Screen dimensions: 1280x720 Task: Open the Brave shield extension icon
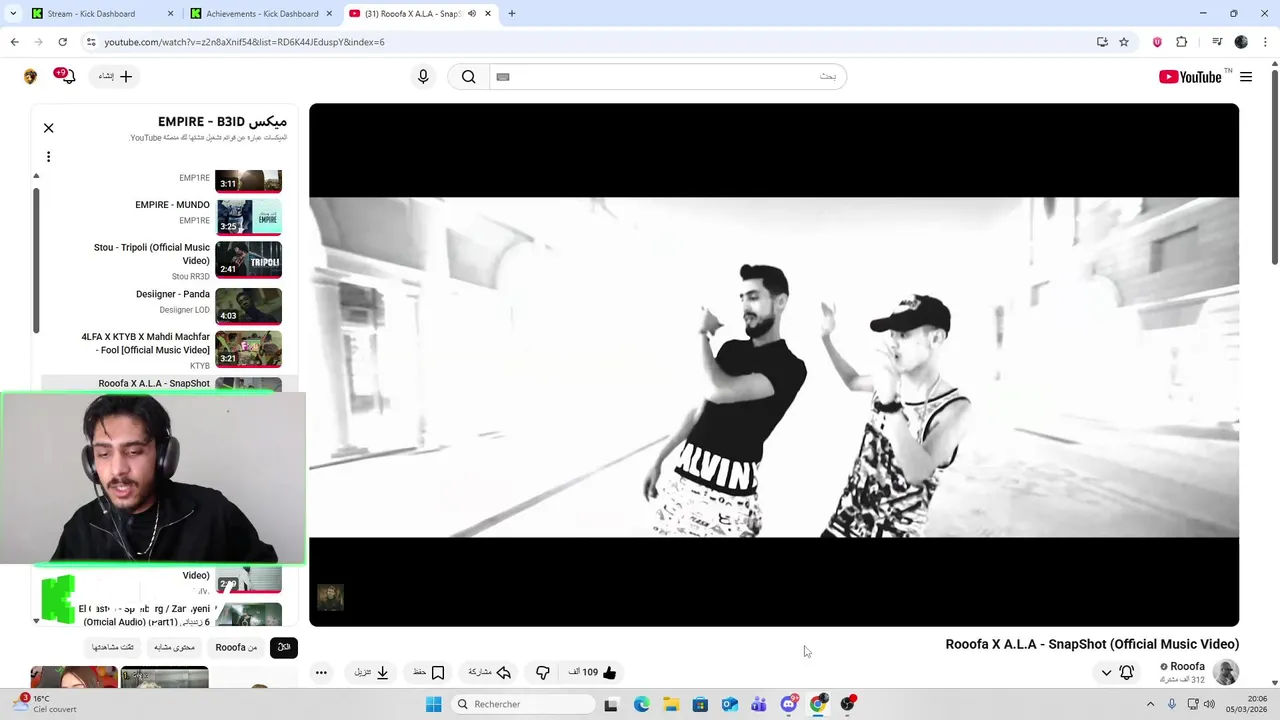click(x=1157, y=42)
